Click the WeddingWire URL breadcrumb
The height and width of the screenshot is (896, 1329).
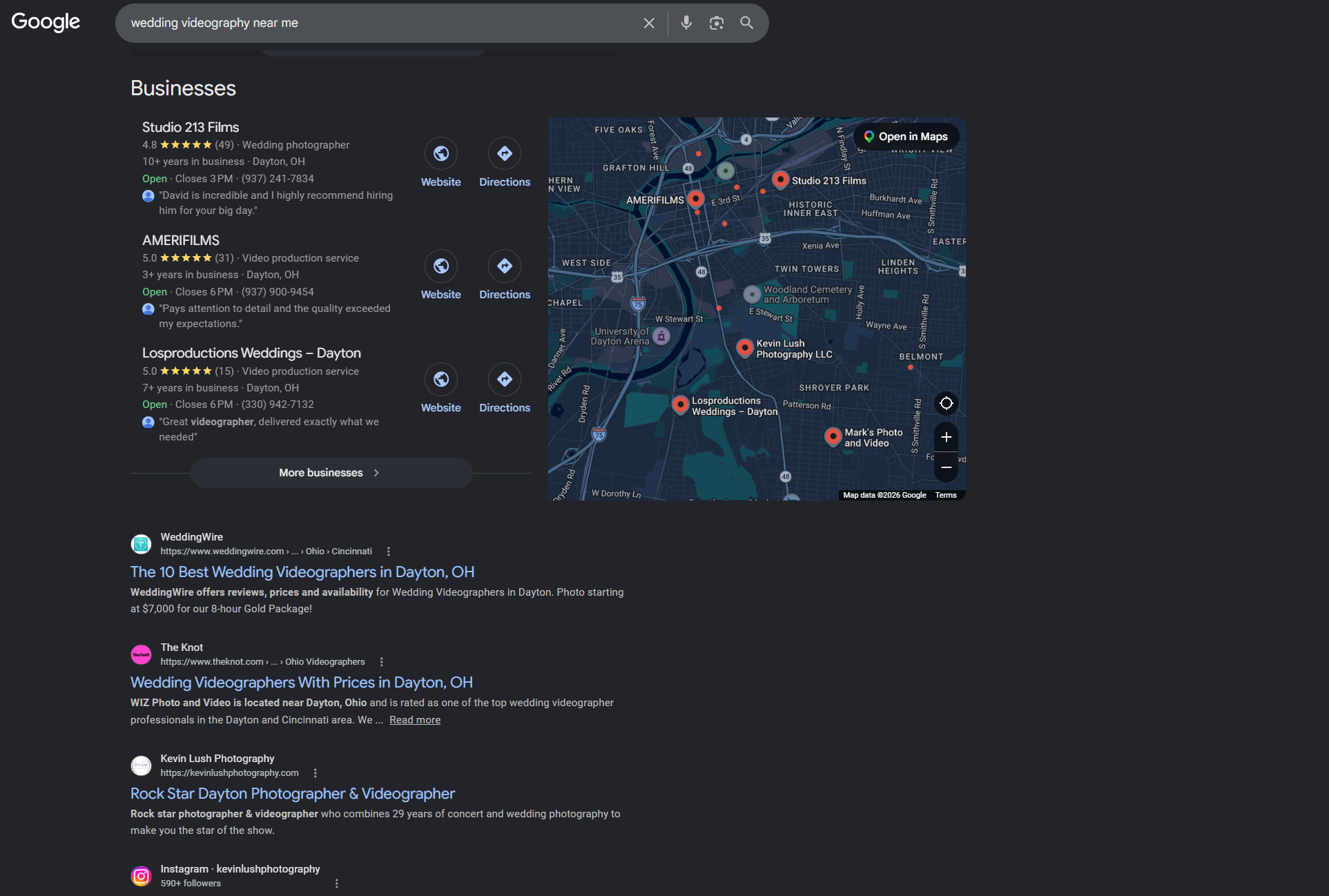click(x=266, y=552)
